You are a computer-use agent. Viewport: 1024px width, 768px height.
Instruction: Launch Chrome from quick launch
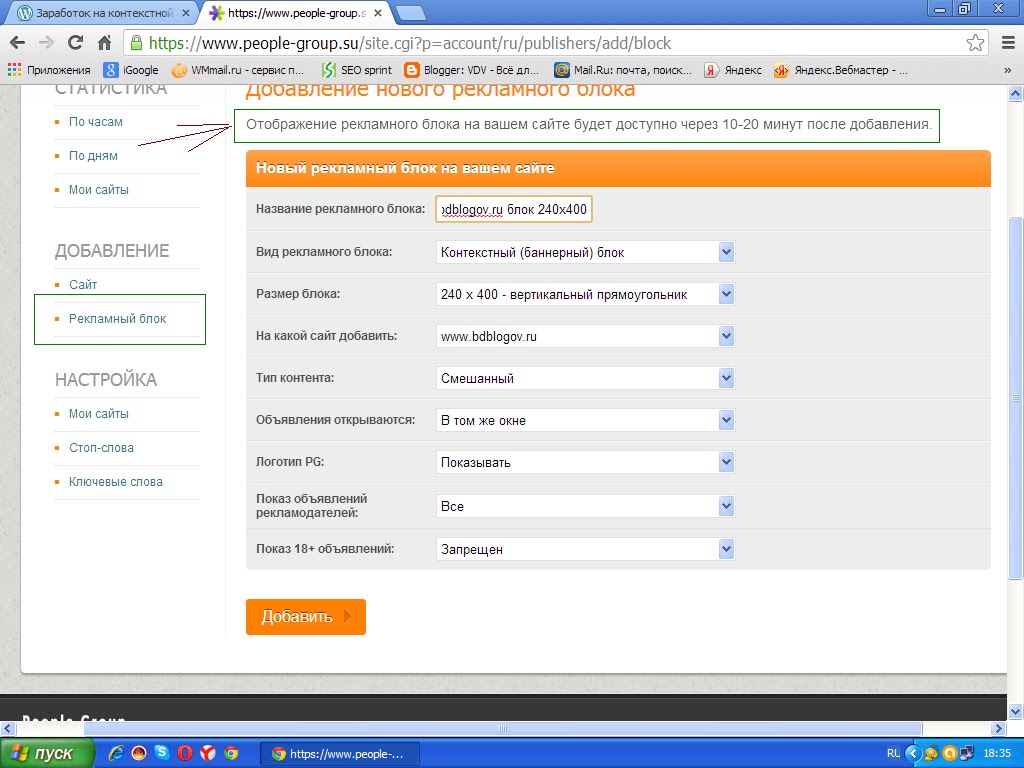[231, 753]
